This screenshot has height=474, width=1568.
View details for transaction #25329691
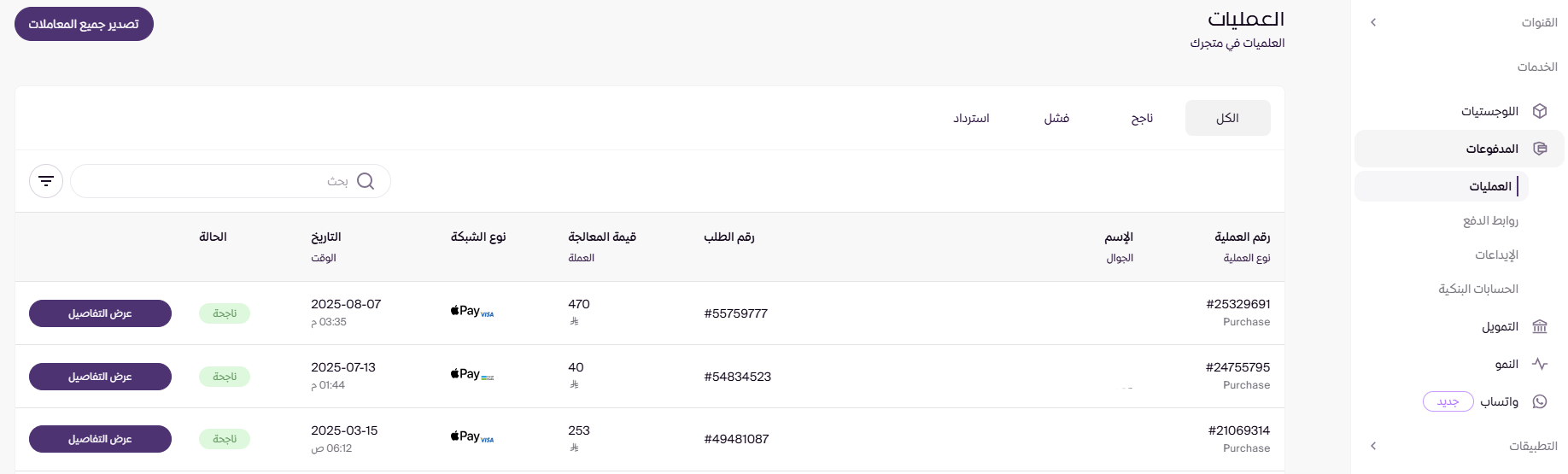pyautogui.click(x=100, y=313)
